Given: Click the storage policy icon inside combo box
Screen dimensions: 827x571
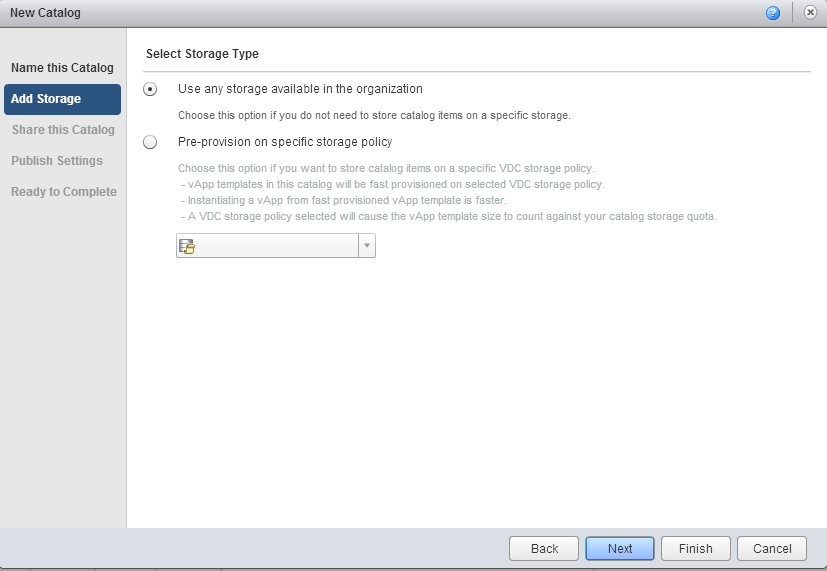Looking at the screenshot, I should tap(186, 247).
